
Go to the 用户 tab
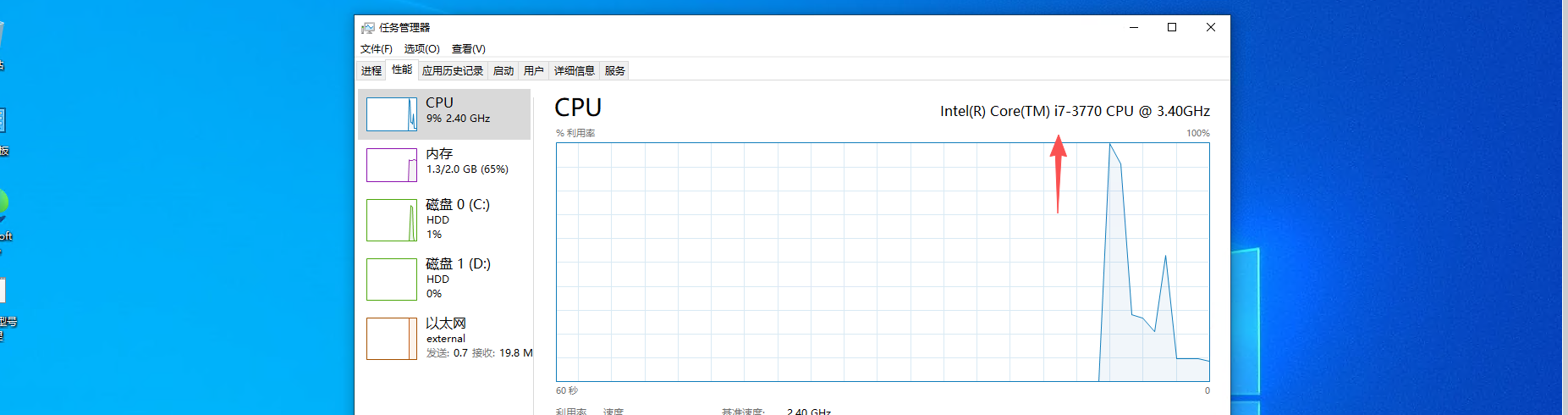click(534, 71)
